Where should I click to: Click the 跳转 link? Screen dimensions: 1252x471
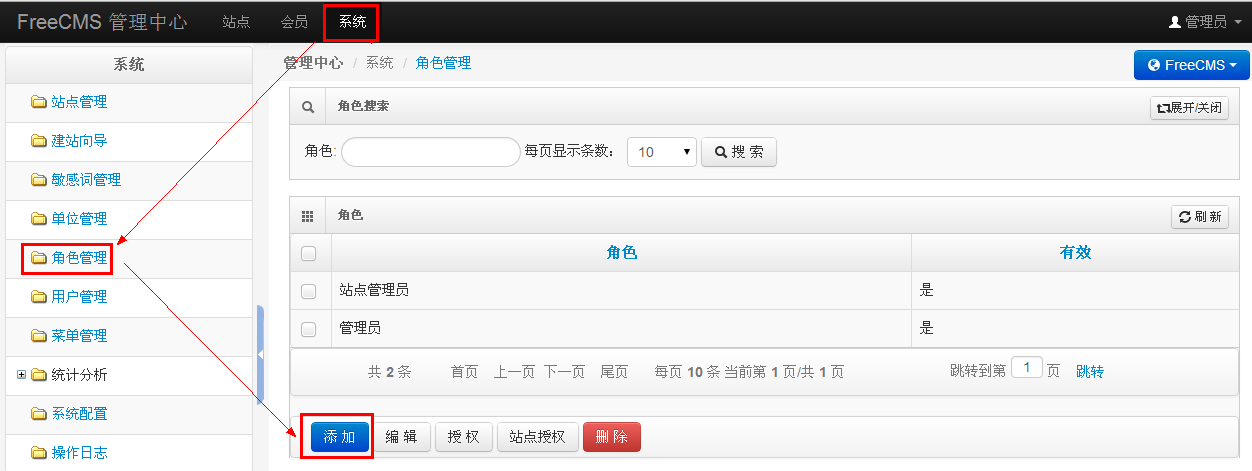coord(1090,371)
